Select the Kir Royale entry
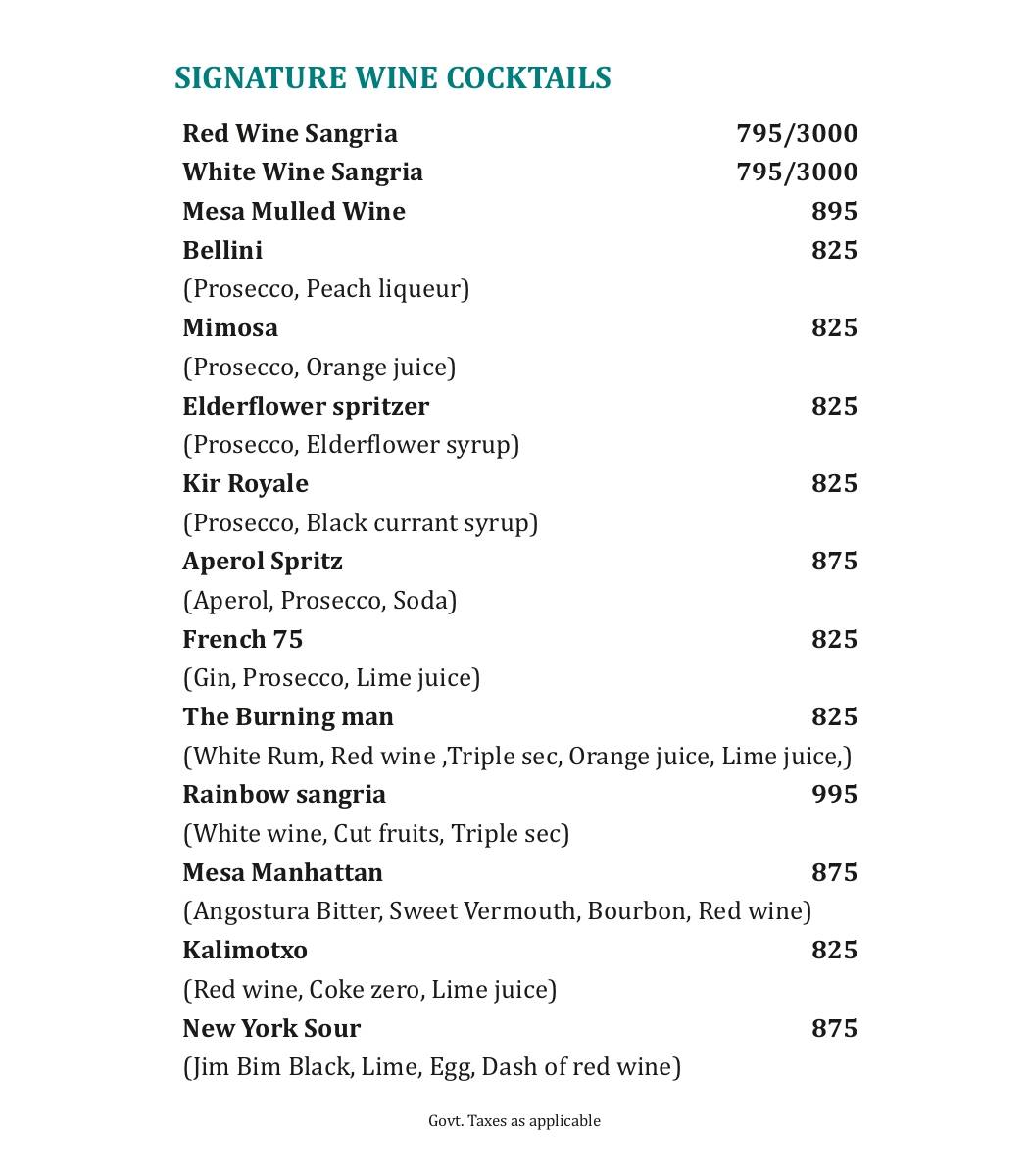The width and height of the screenshot is (1029, 1176). [x=245, y=483]
